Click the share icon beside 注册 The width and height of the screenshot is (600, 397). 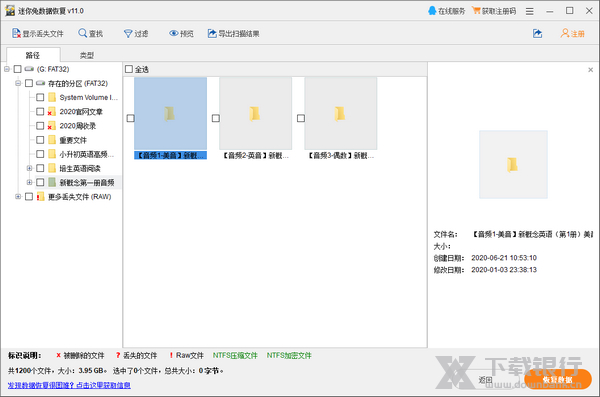pos(538,33)
